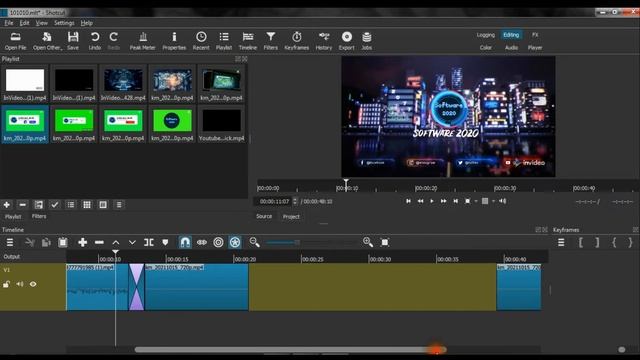
Task: Open the Peak Meter panel
Action: tap(142, 41)
